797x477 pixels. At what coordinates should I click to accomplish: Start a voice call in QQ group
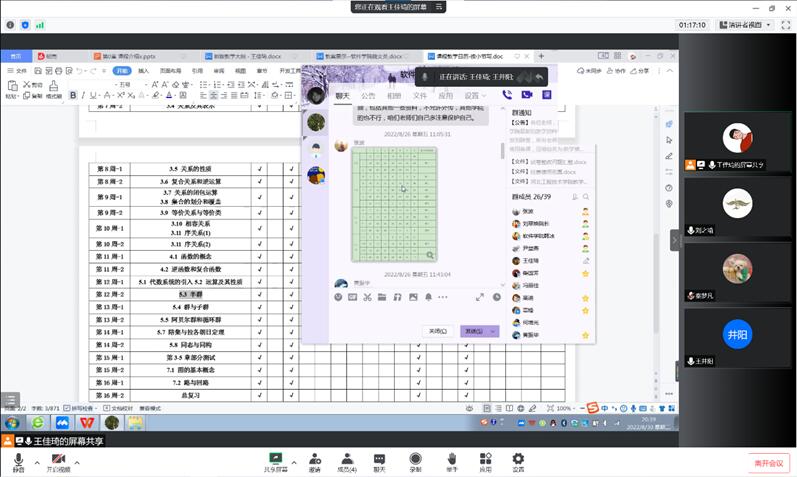(x=507, y=96)
